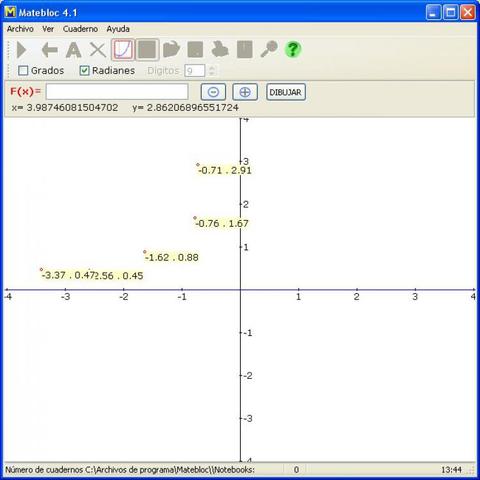Select the letter A text icon
The height and width of the screenshot is (480, 480).
(x=73, y=50)
